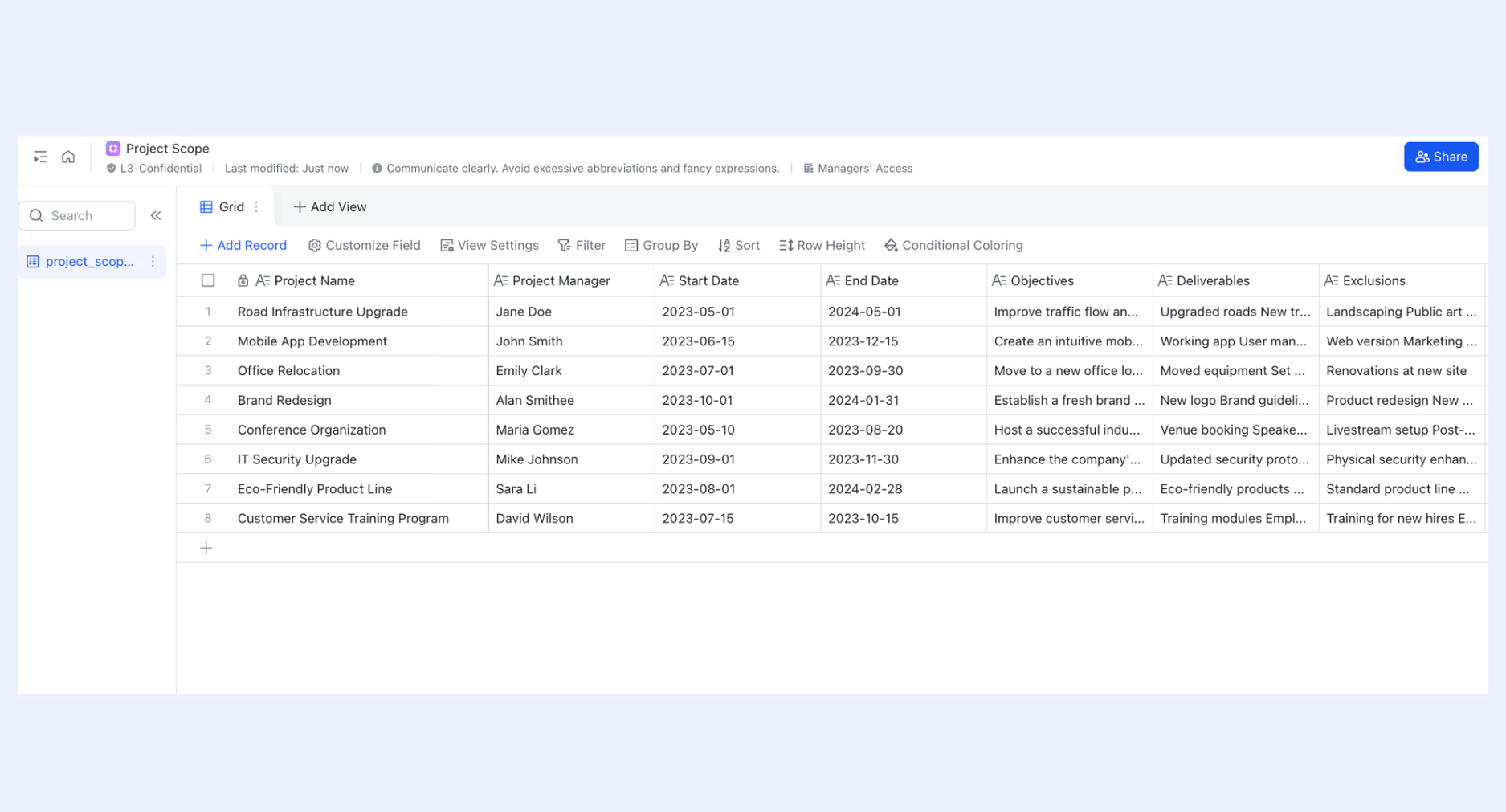Click the Managers' Access label
Image resolution: width=1506 pixels, height=812 pixels.
[865, 169]
